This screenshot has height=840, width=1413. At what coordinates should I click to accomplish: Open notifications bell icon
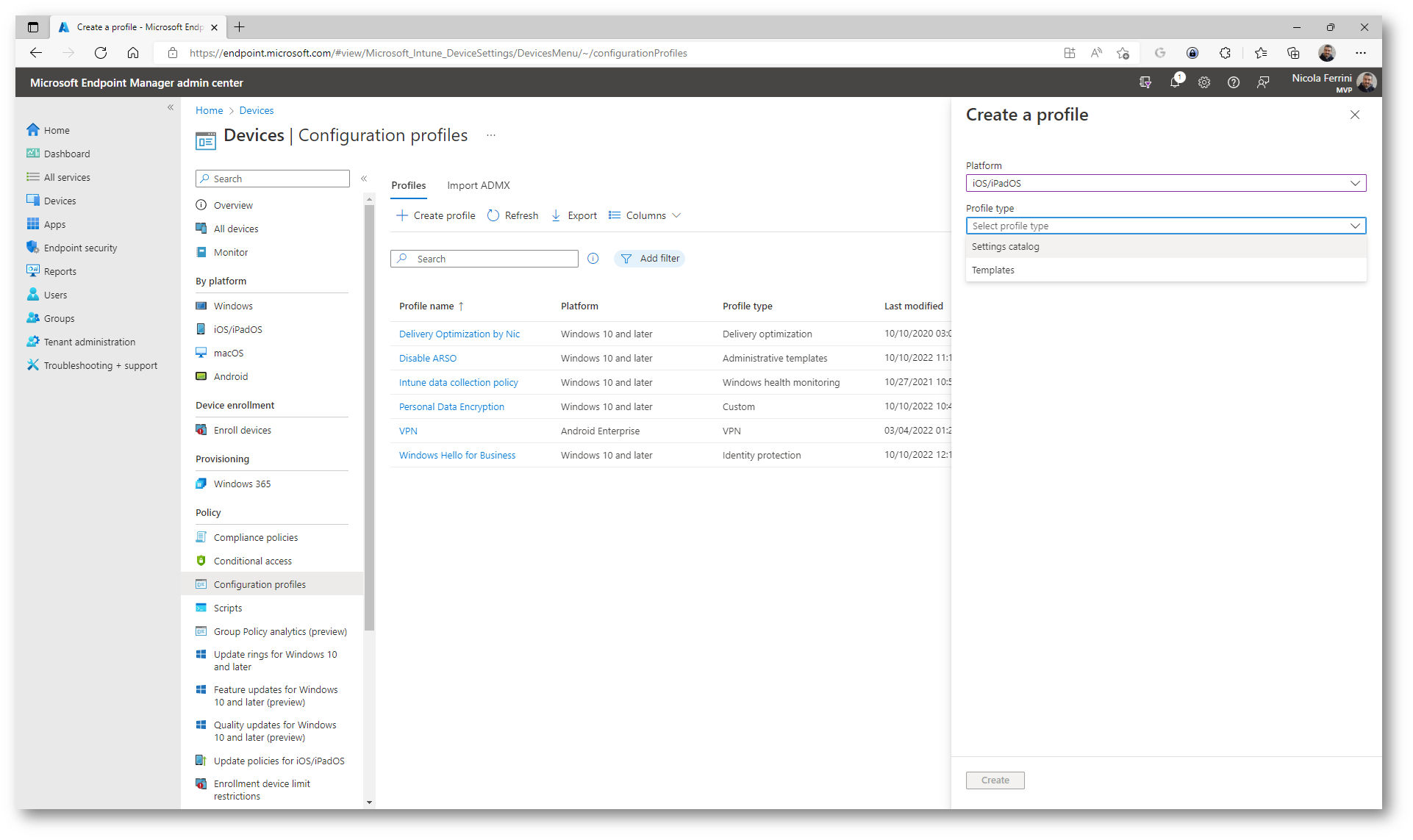(x=1175, y=82)
